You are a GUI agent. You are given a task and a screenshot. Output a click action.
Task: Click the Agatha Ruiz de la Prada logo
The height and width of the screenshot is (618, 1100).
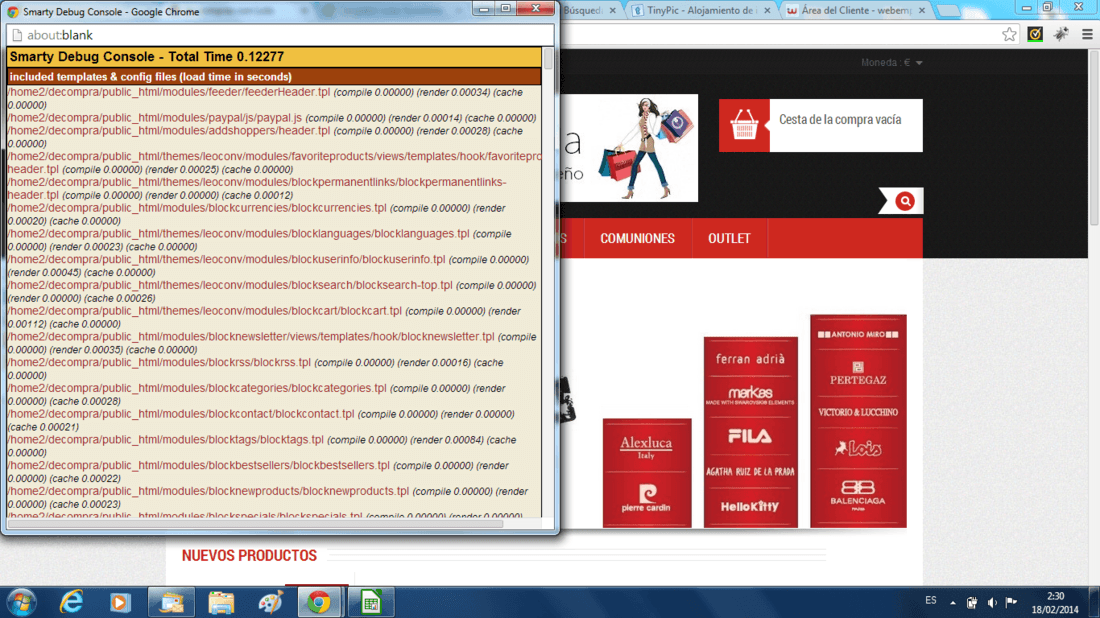[x=750, y=472]
